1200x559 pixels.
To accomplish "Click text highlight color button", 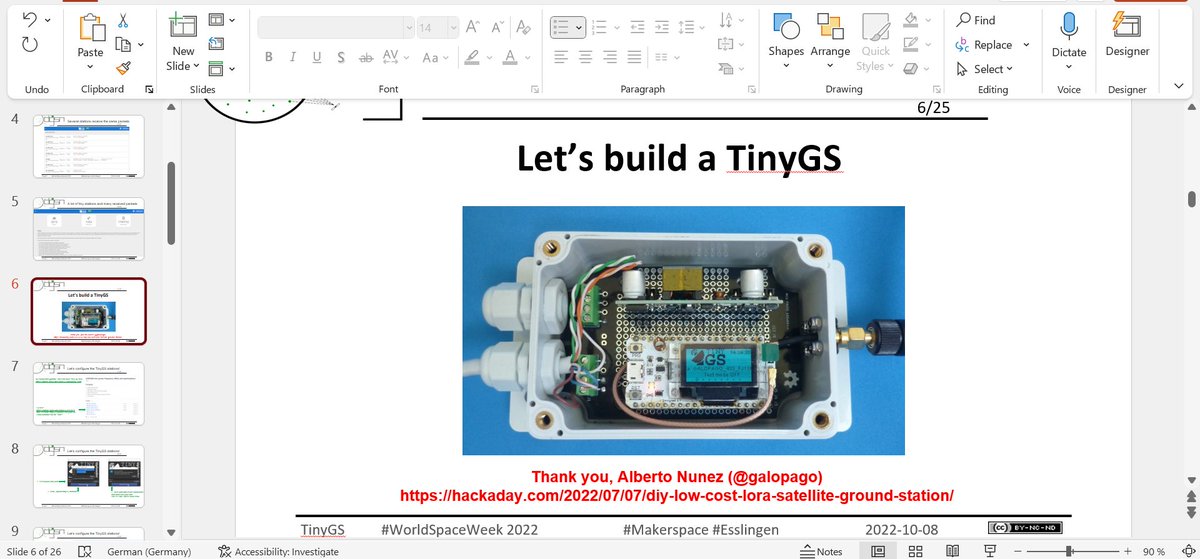I will [470, 57].
